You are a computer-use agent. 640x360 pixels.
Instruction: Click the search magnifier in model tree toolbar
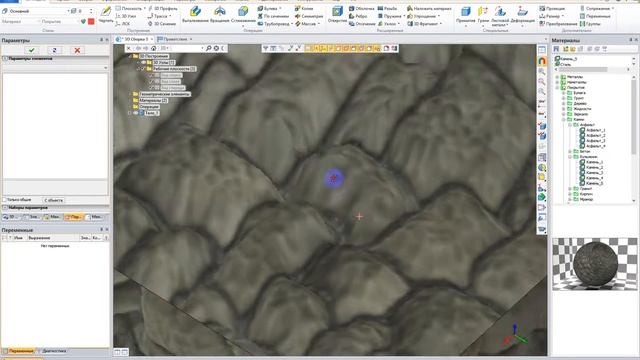[x=209, y=48]
